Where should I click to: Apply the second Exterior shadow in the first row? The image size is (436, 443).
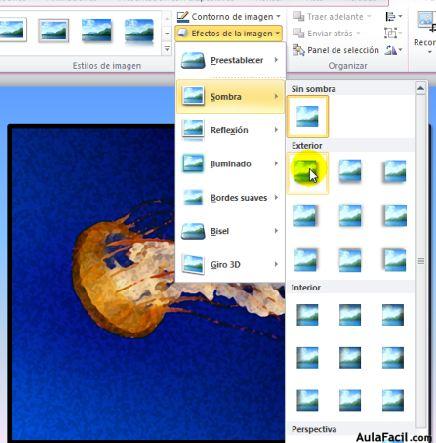tap(350, 171)
